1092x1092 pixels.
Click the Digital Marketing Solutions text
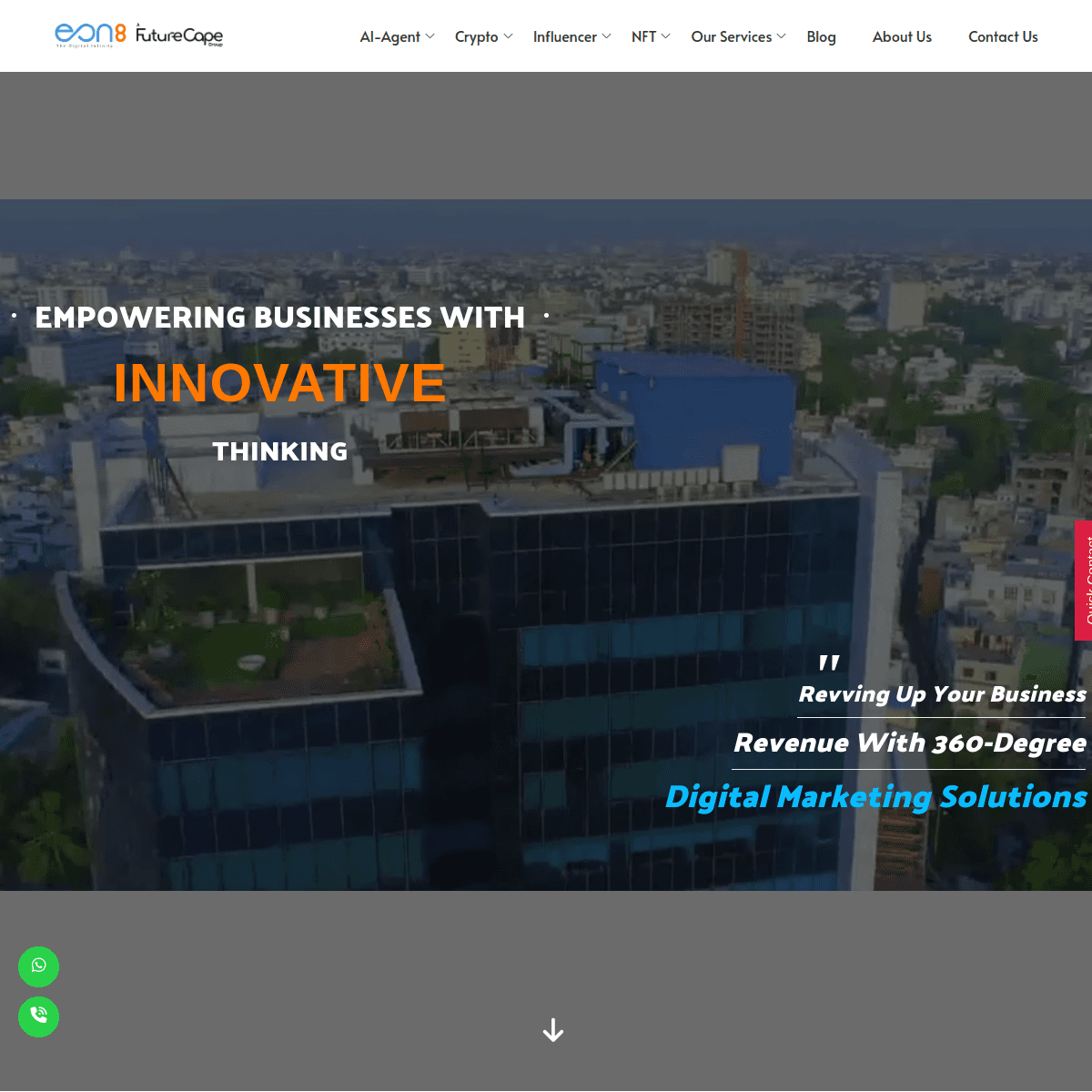875,797
